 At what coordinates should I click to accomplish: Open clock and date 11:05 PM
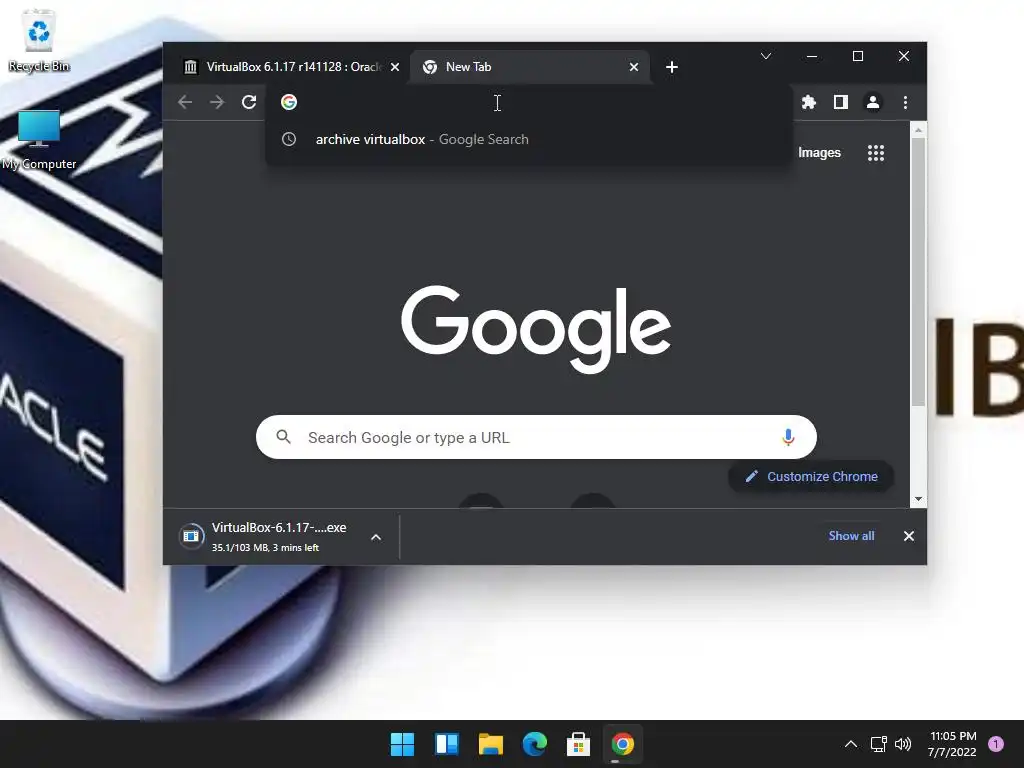pos(952,744)
